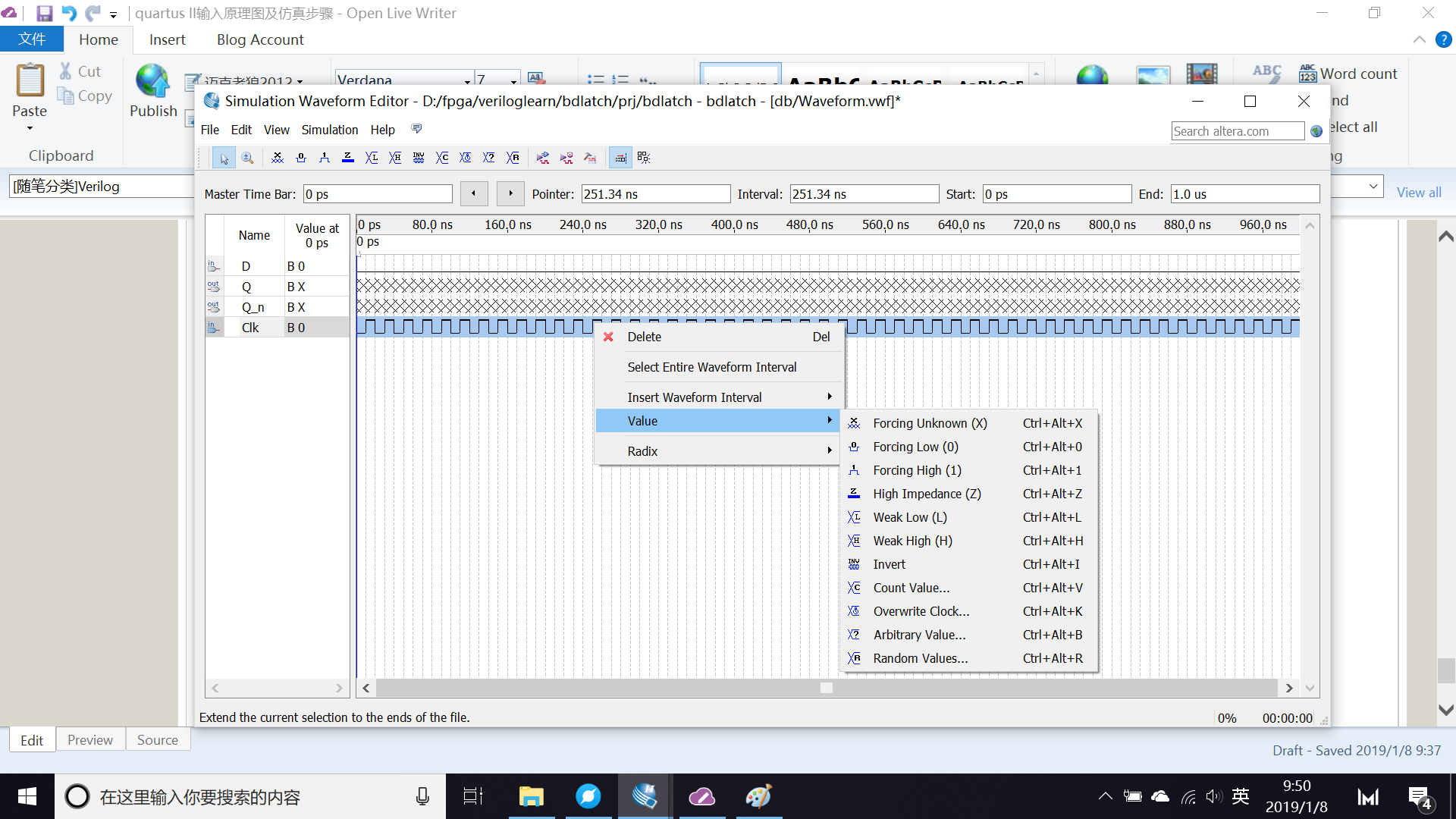Image resolution: width=1456 pixels, height=819 pixels.
Task: Select the arrow Selection tool in waveform toolbar
Action: tap(224, 158)
